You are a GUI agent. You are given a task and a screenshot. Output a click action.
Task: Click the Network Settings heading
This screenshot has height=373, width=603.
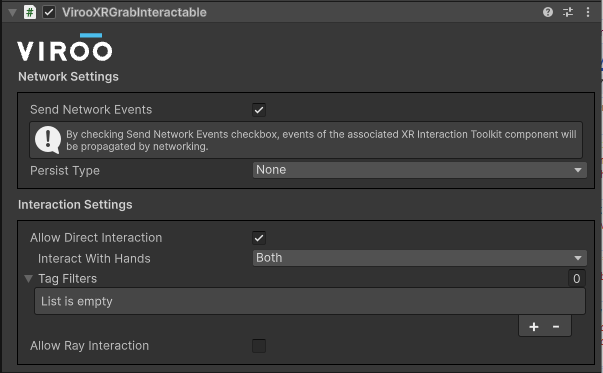point(68,77)
